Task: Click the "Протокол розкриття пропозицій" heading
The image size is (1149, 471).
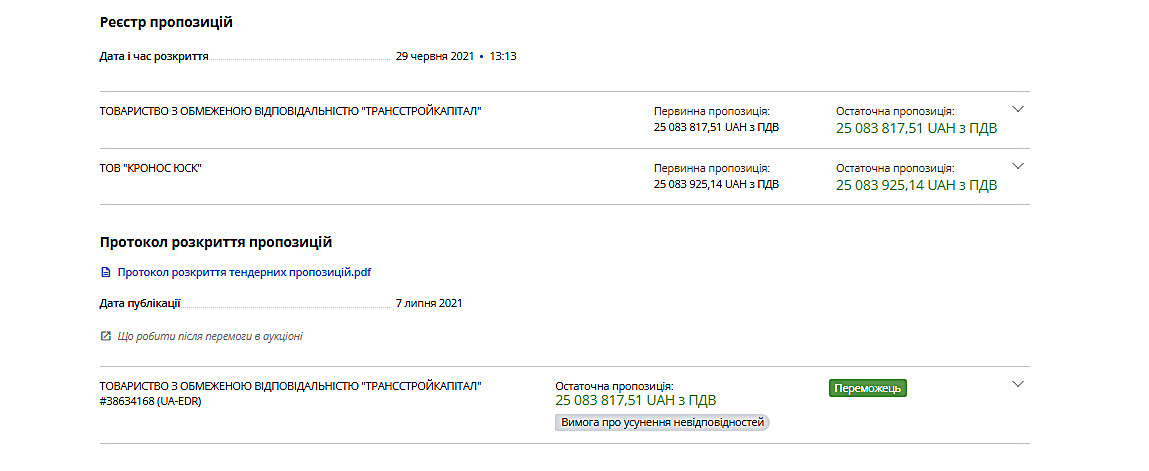Action: tap(216, 242)
